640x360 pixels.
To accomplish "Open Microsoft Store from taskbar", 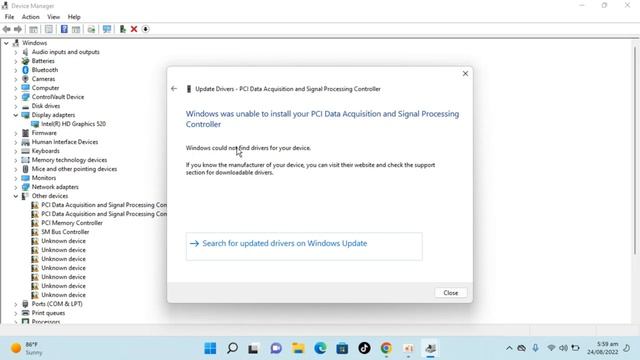I will click(342, 348).
